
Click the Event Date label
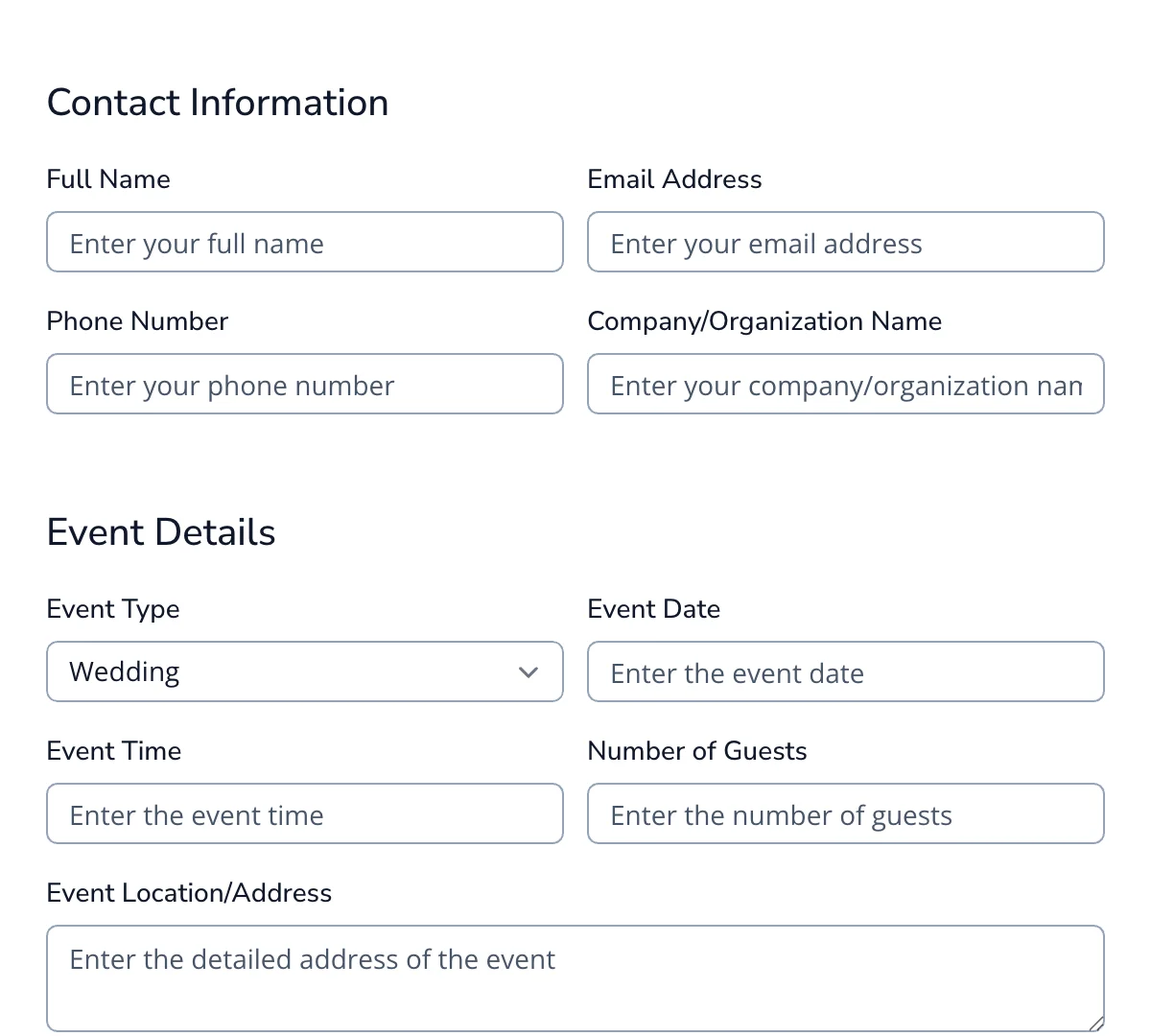(653, 608)
